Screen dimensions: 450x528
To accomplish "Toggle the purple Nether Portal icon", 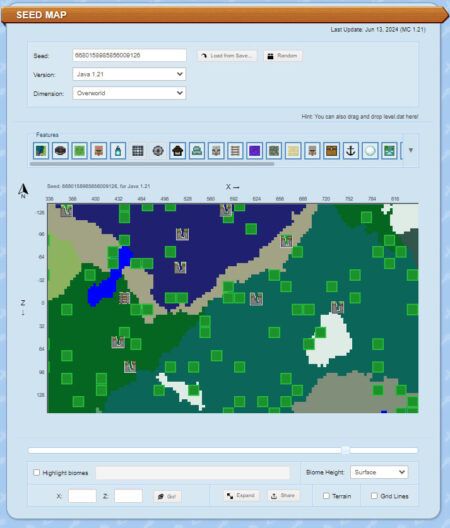I will (x=254, y=151).
